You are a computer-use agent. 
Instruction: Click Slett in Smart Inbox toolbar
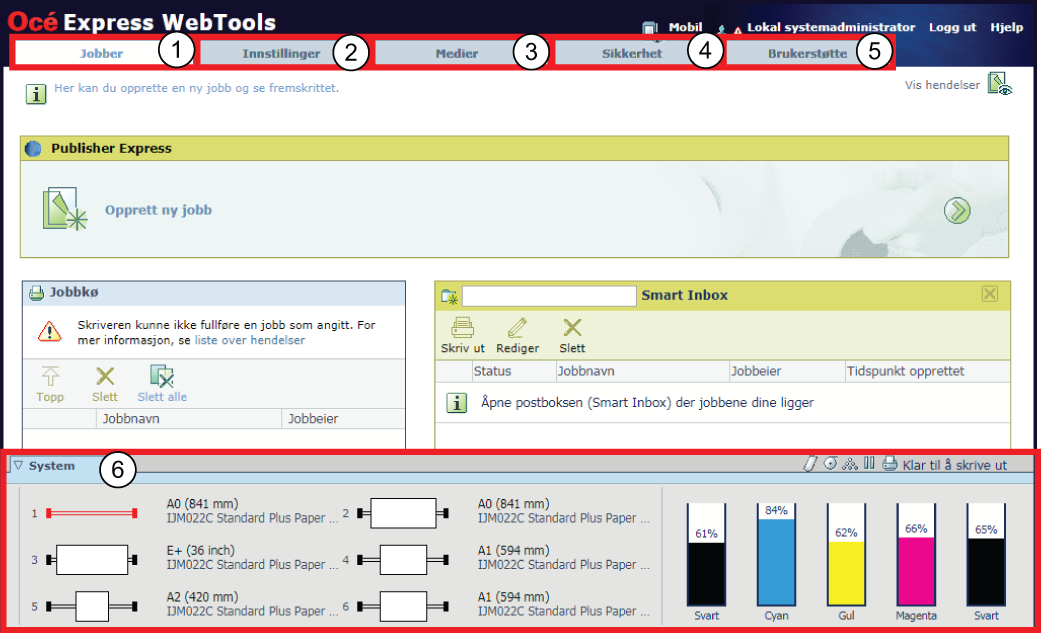click(x=572, y=335)
